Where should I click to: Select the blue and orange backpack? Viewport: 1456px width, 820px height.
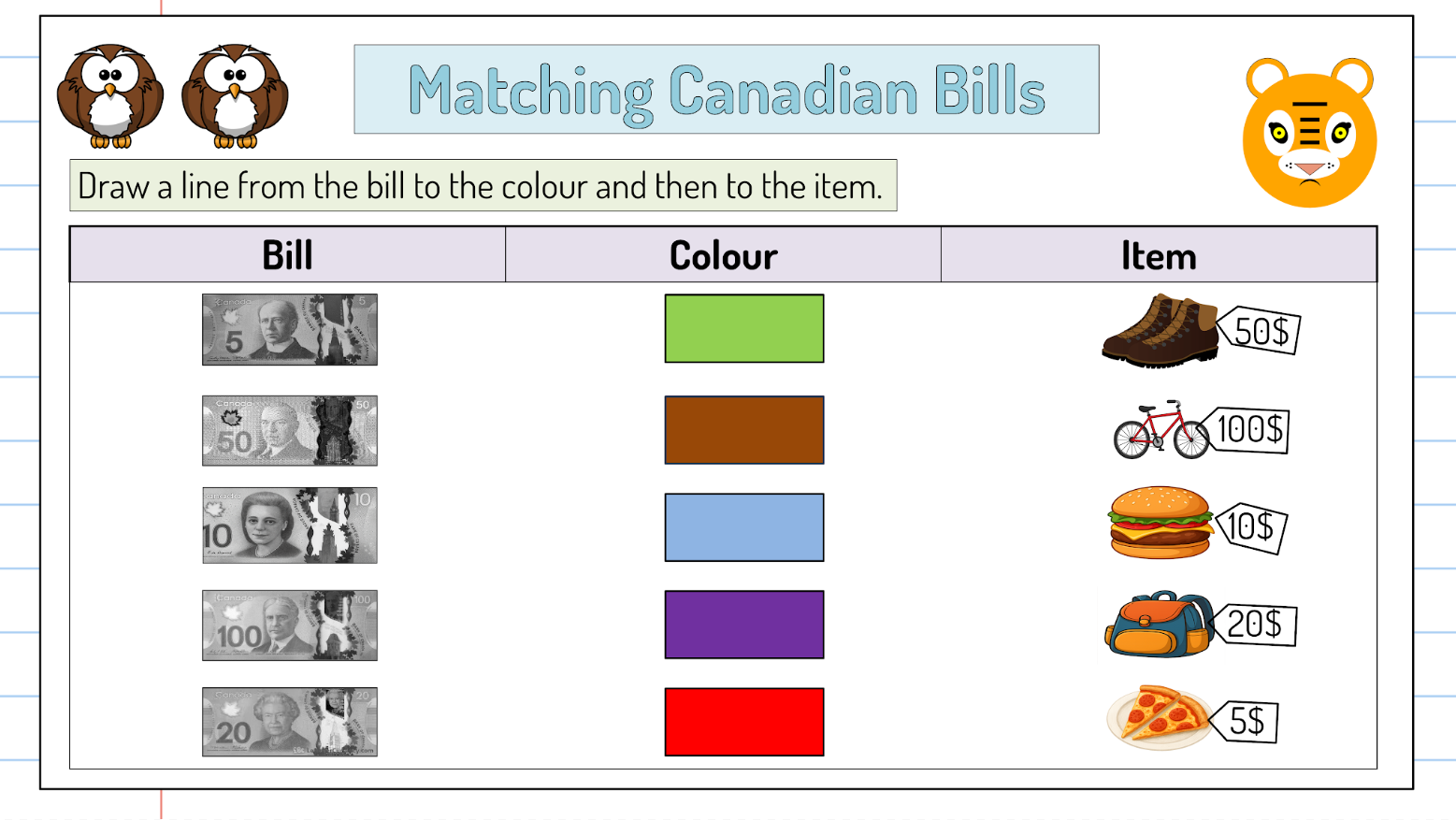(x=1159, y=625)
